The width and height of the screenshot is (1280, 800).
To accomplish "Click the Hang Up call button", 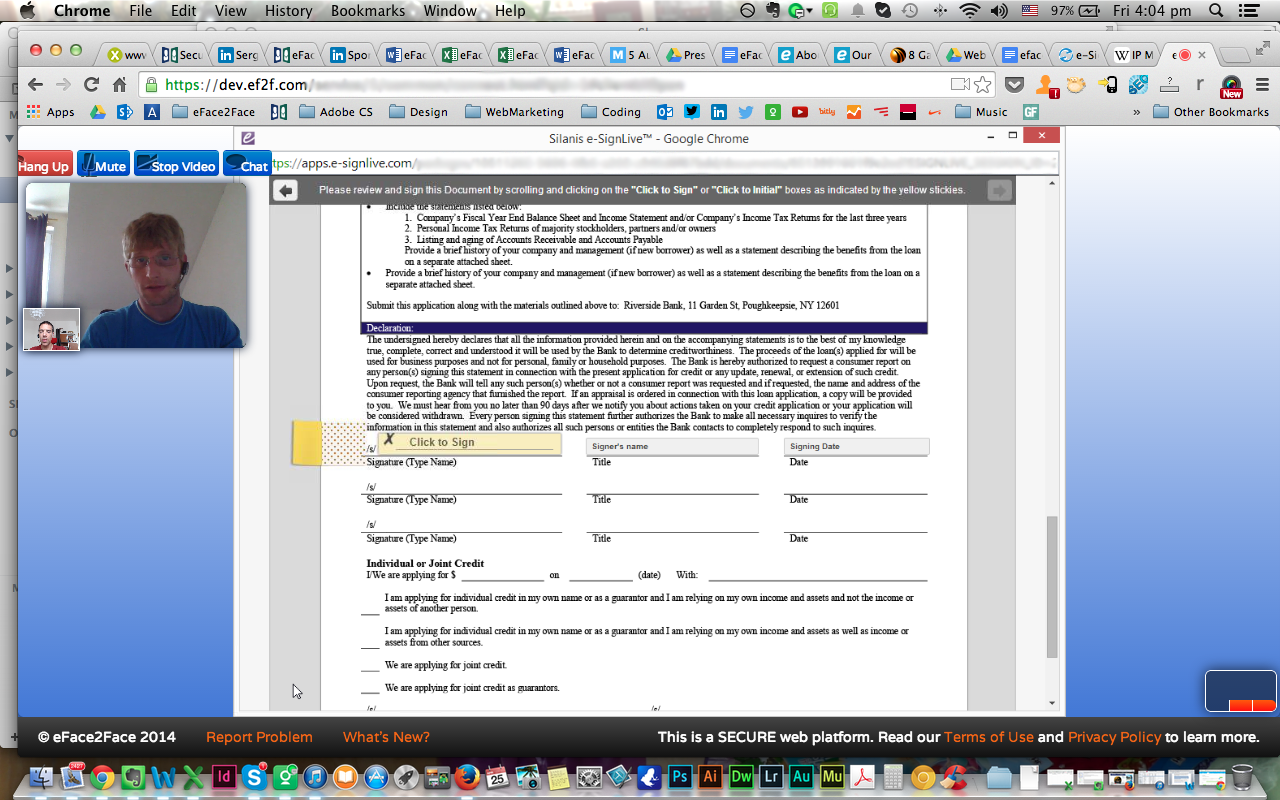I will (44, 165).
